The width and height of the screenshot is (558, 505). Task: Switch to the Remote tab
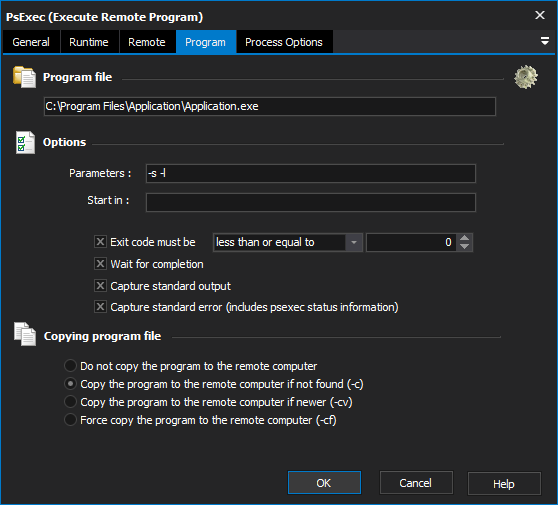[x=147, y=42]
